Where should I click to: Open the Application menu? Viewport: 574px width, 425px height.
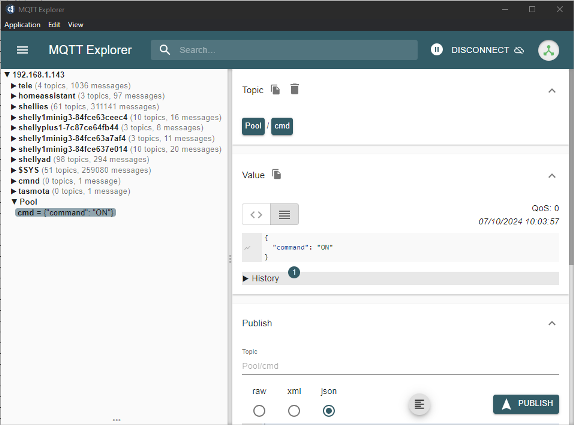[22, 25]
